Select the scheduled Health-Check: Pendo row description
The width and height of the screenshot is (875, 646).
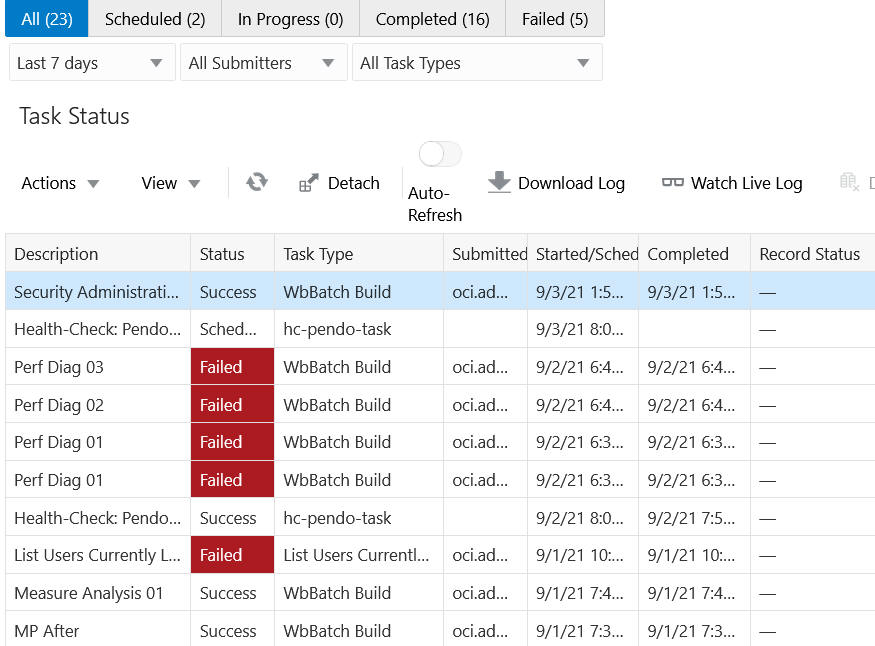tap(98, 329)
